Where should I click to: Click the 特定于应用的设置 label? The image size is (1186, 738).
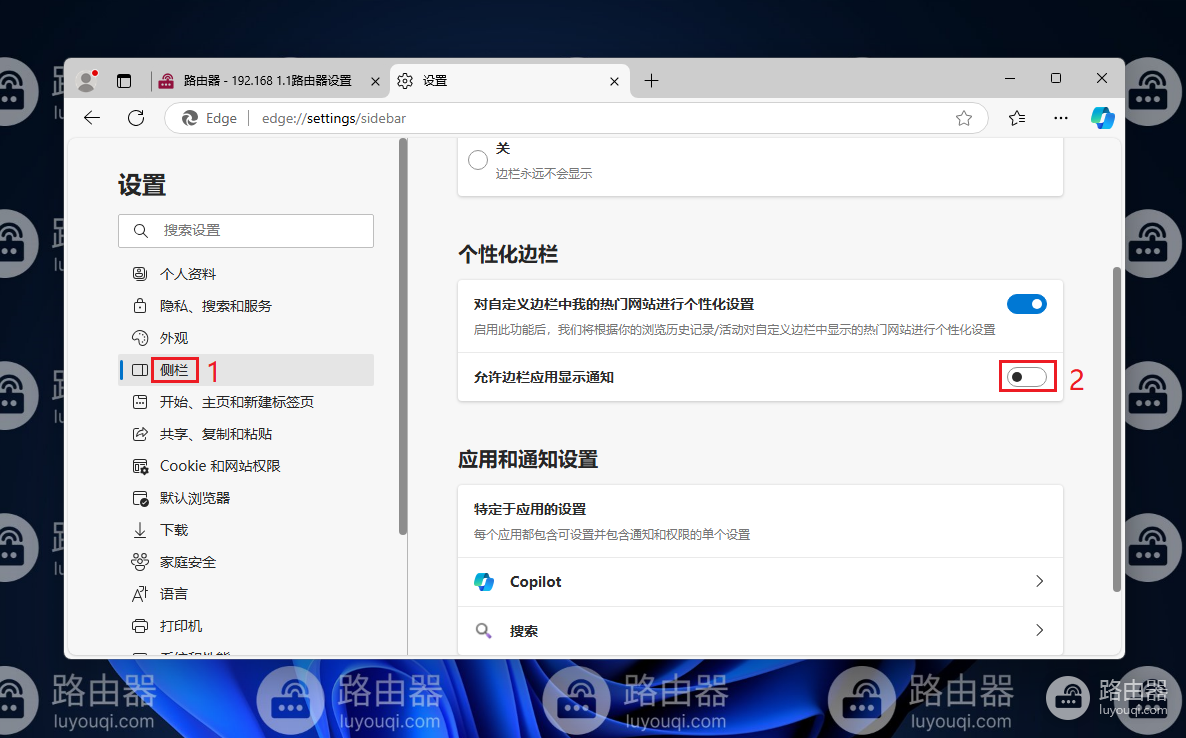[x=530, y=509]
